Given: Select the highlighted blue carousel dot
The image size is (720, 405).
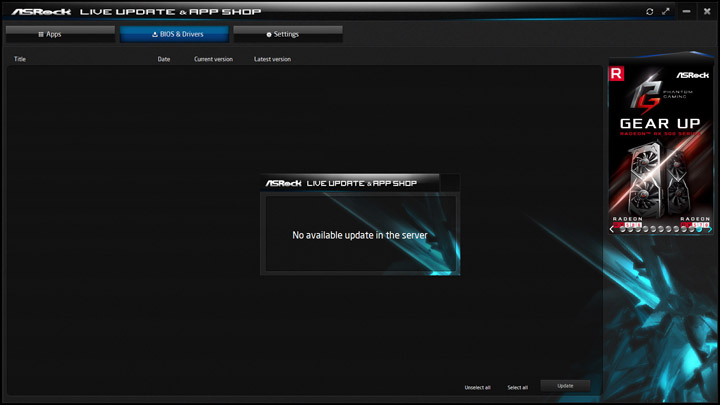Looking at the screenshot, I should point(699,229).
